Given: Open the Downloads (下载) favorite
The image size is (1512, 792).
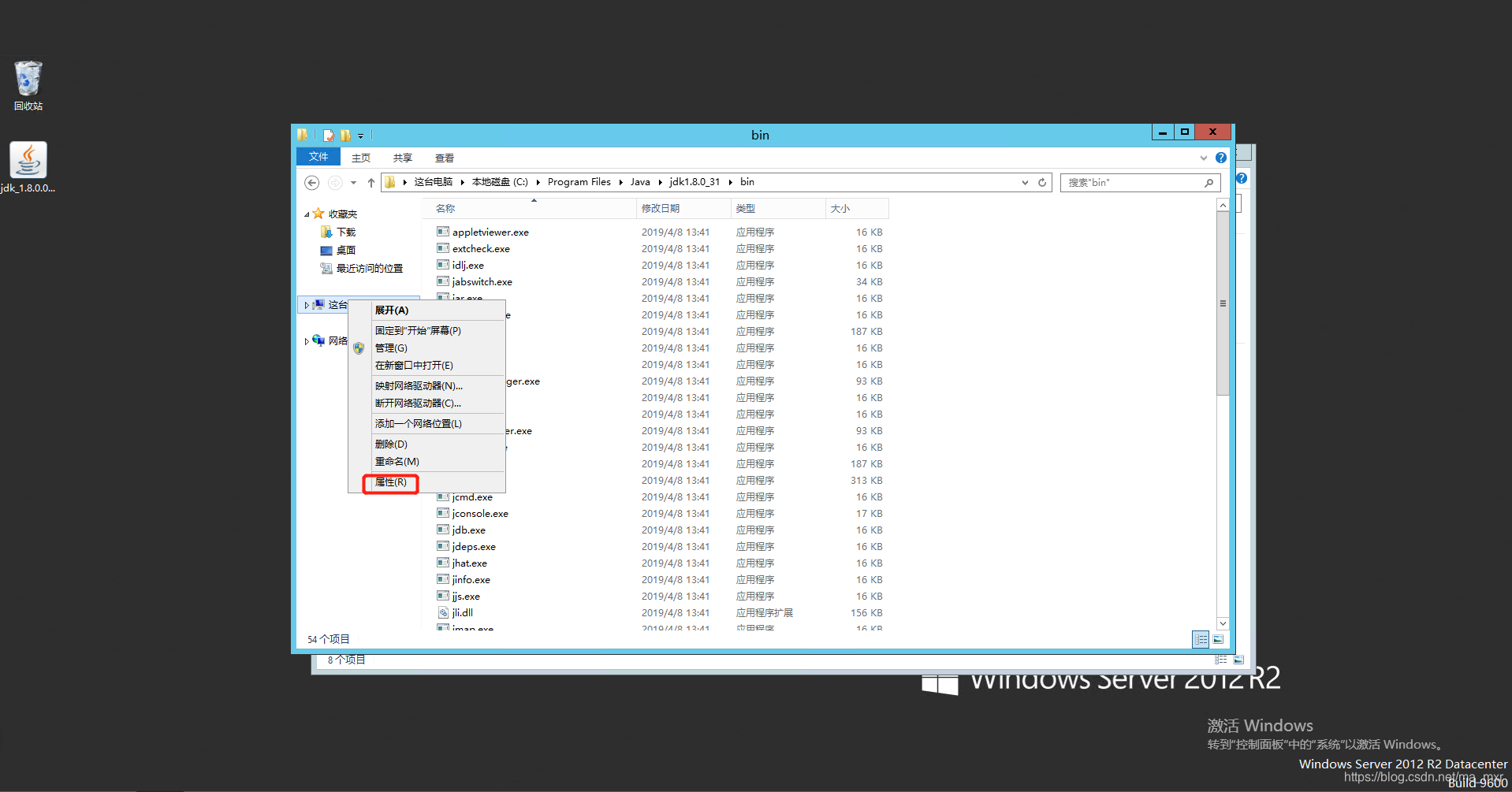Looking at the screenshot, I should [338, 232].
